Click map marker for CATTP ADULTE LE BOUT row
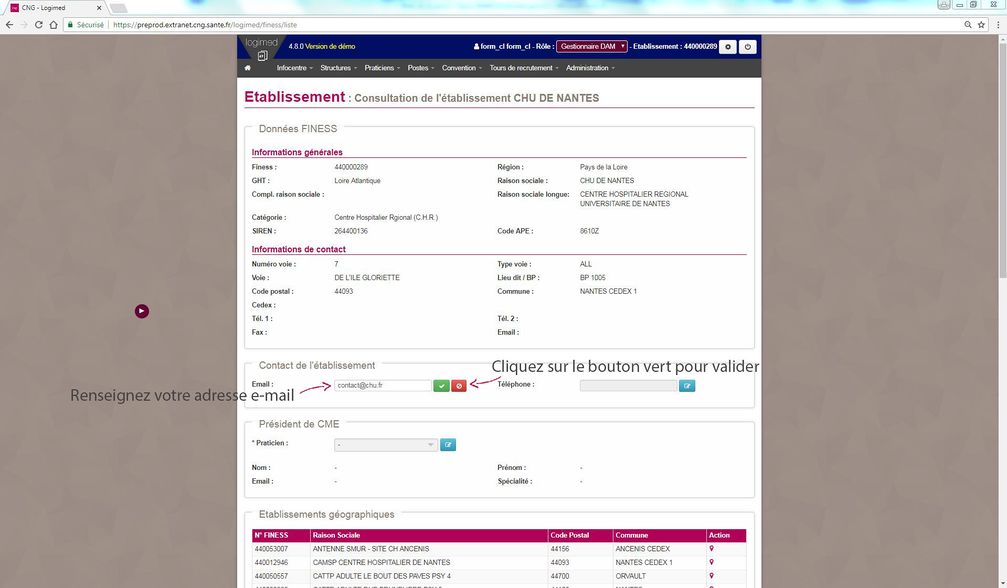Screen dimensions: 1007x588 pyautogui.click(x=711, y=576)
